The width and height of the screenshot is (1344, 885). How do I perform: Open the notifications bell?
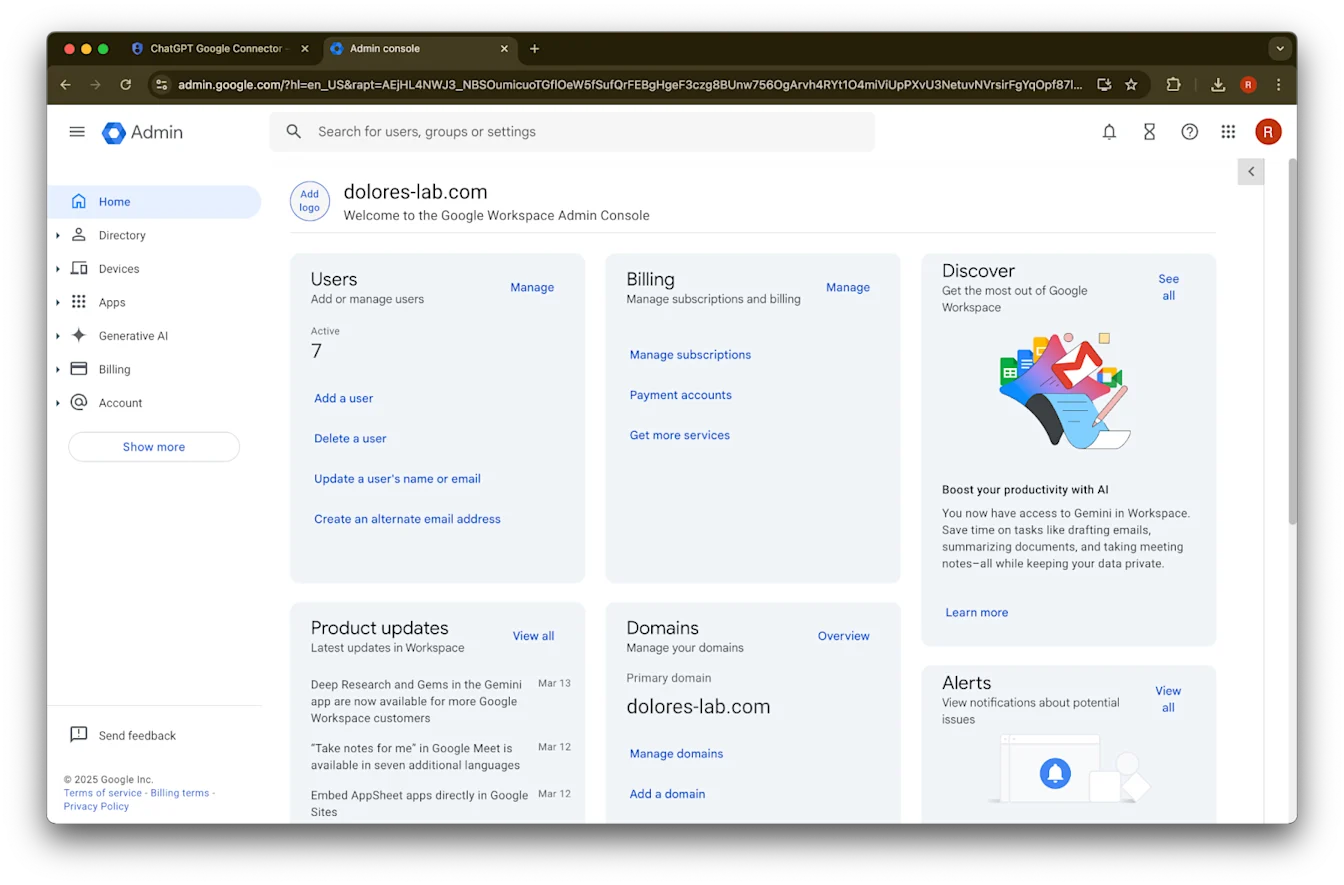1109,132
